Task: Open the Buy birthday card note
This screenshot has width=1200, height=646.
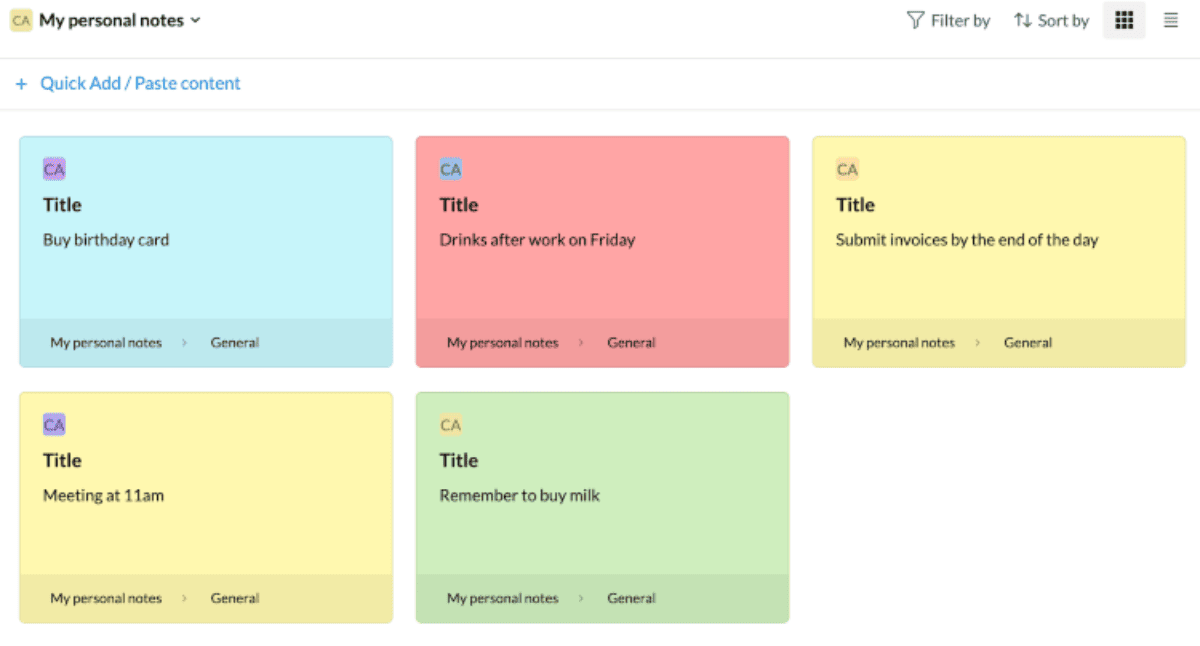Action: tap(106, 240)
